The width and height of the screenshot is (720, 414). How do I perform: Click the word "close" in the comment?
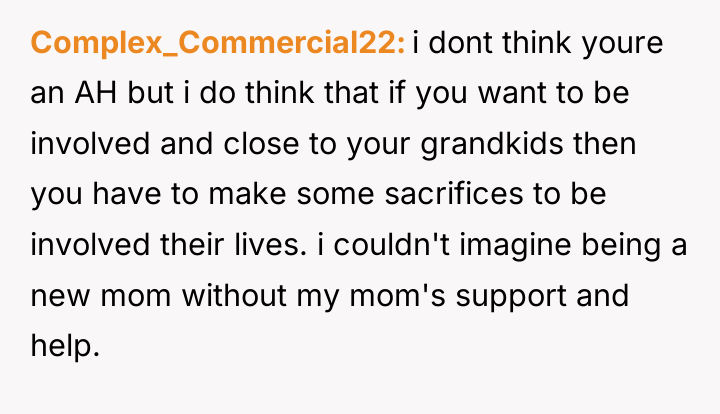261,143
